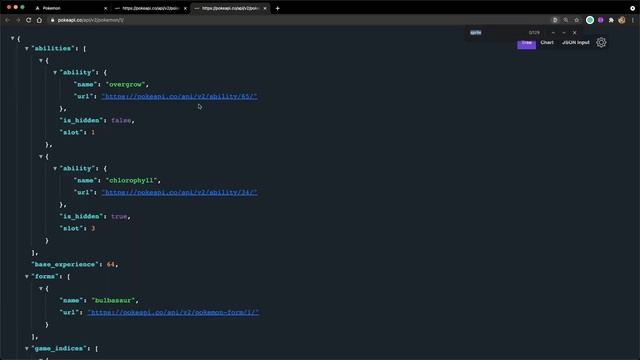The image size is (640, 360).
Task: Go forward in browser history
Action: pos(18,20)
